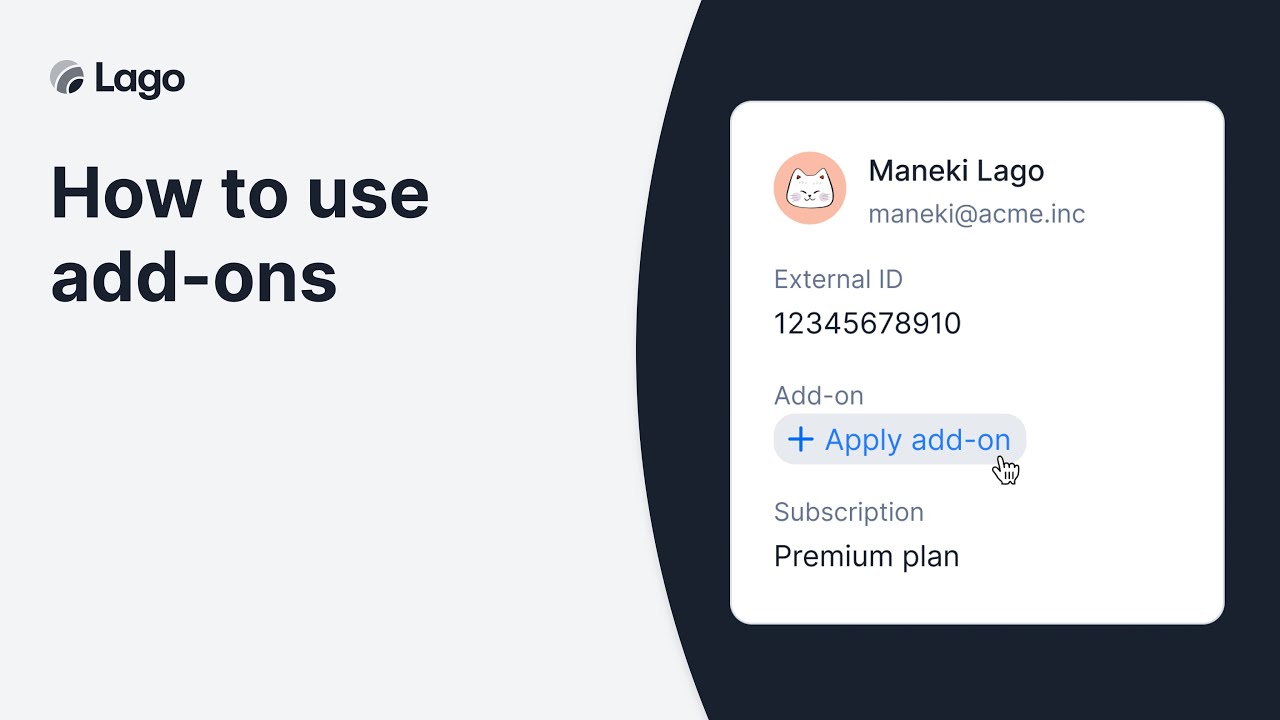Open the cat avatar picture
Image resolution: width=1280 pixels, height=720 pixels.
(x=810, y=188)
